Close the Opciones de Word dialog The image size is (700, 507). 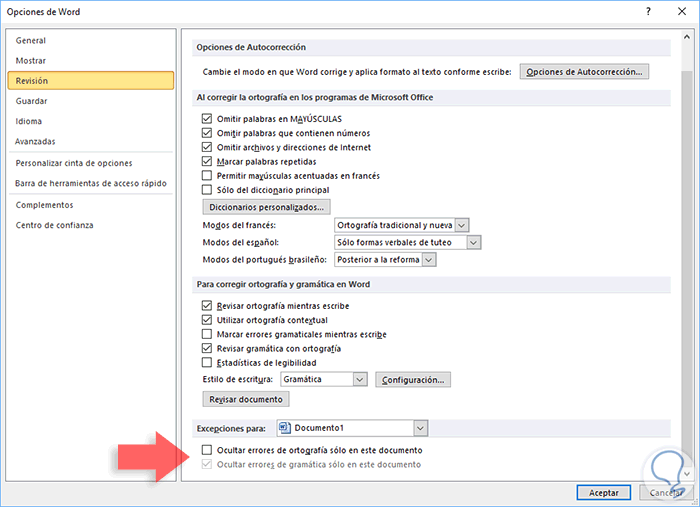pyautogui.click(x=682, y=12)
